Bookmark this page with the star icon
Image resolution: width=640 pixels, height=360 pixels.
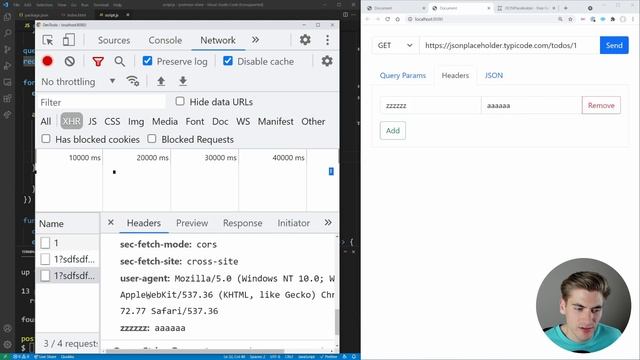click(571, 19)
